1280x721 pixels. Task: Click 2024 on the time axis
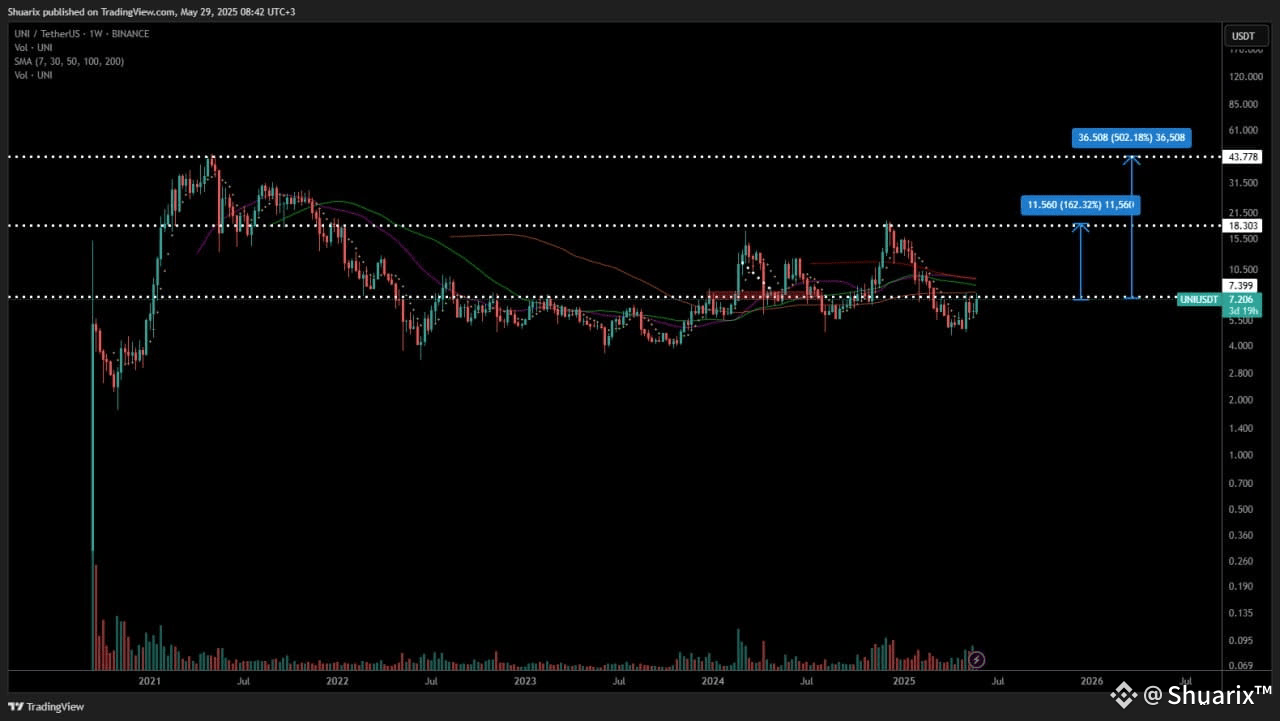pos(713,682)
